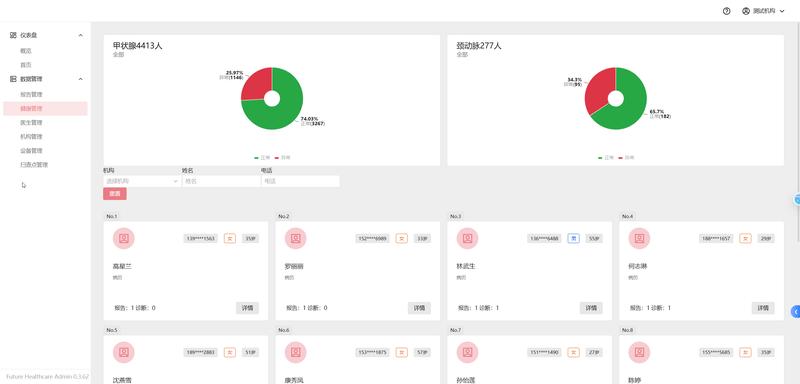
Task: Click female gender tag on card No.7
Action: pos(574,352)
